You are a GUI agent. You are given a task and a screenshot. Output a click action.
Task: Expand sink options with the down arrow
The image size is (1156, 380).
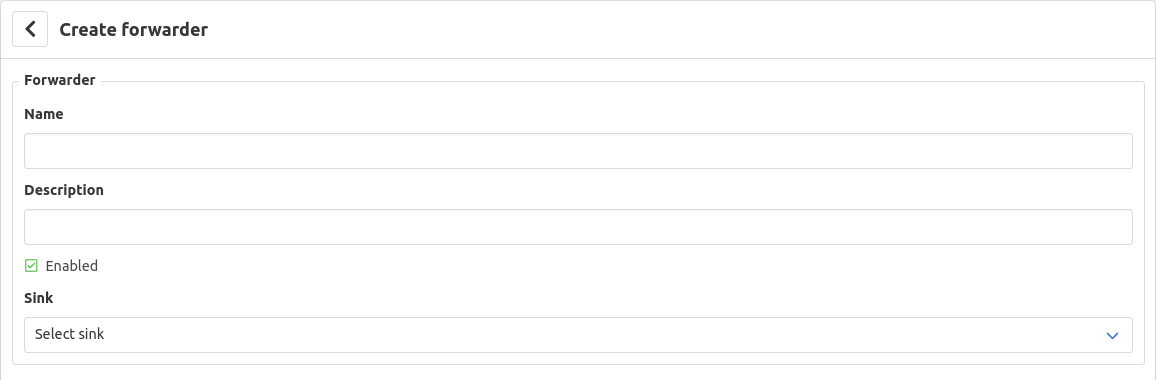click(x=1113, y=336)
